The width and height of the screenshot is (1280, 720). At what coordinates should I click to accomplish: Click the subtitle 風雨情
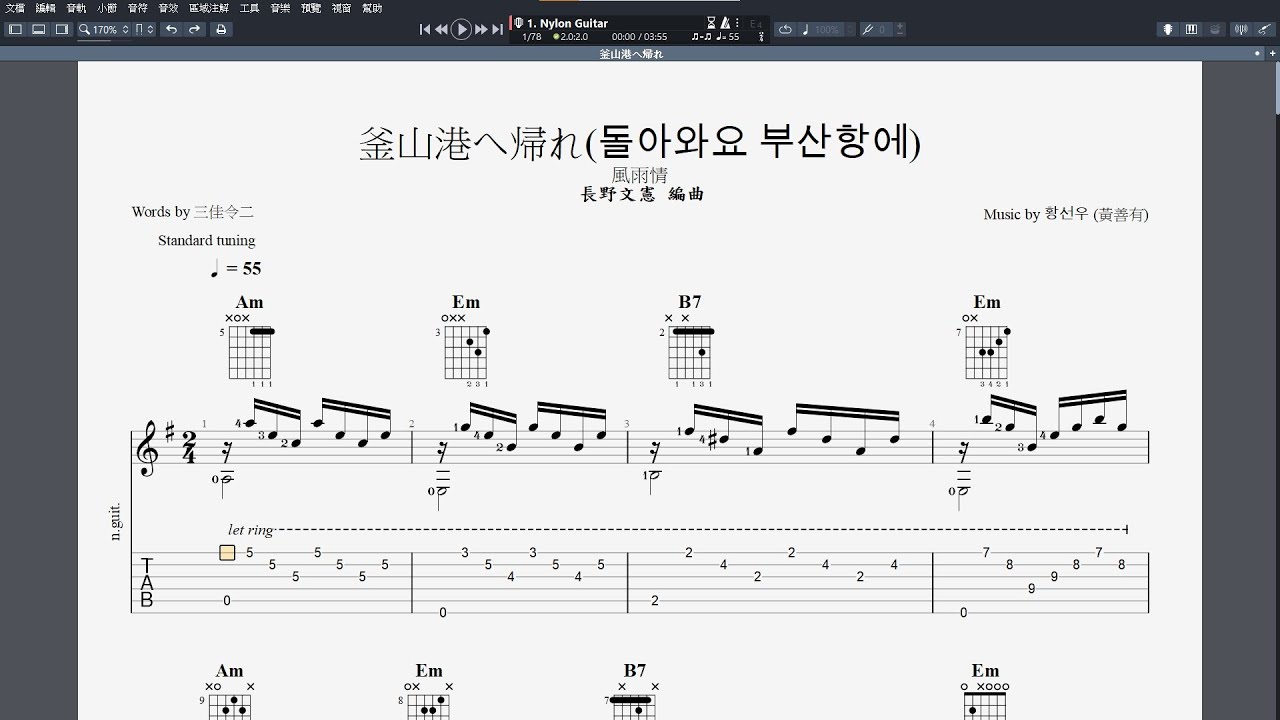pos(640,176)
